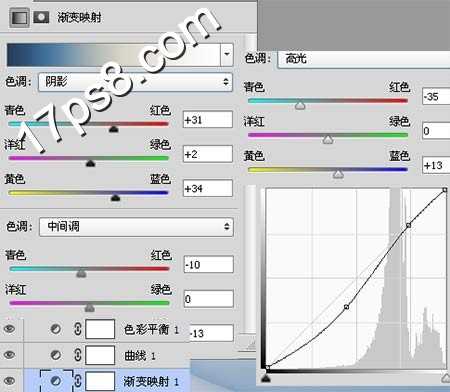
Task: Select the layer mask thumbnail of 色彩平衡 1
Action: [100, 329]
